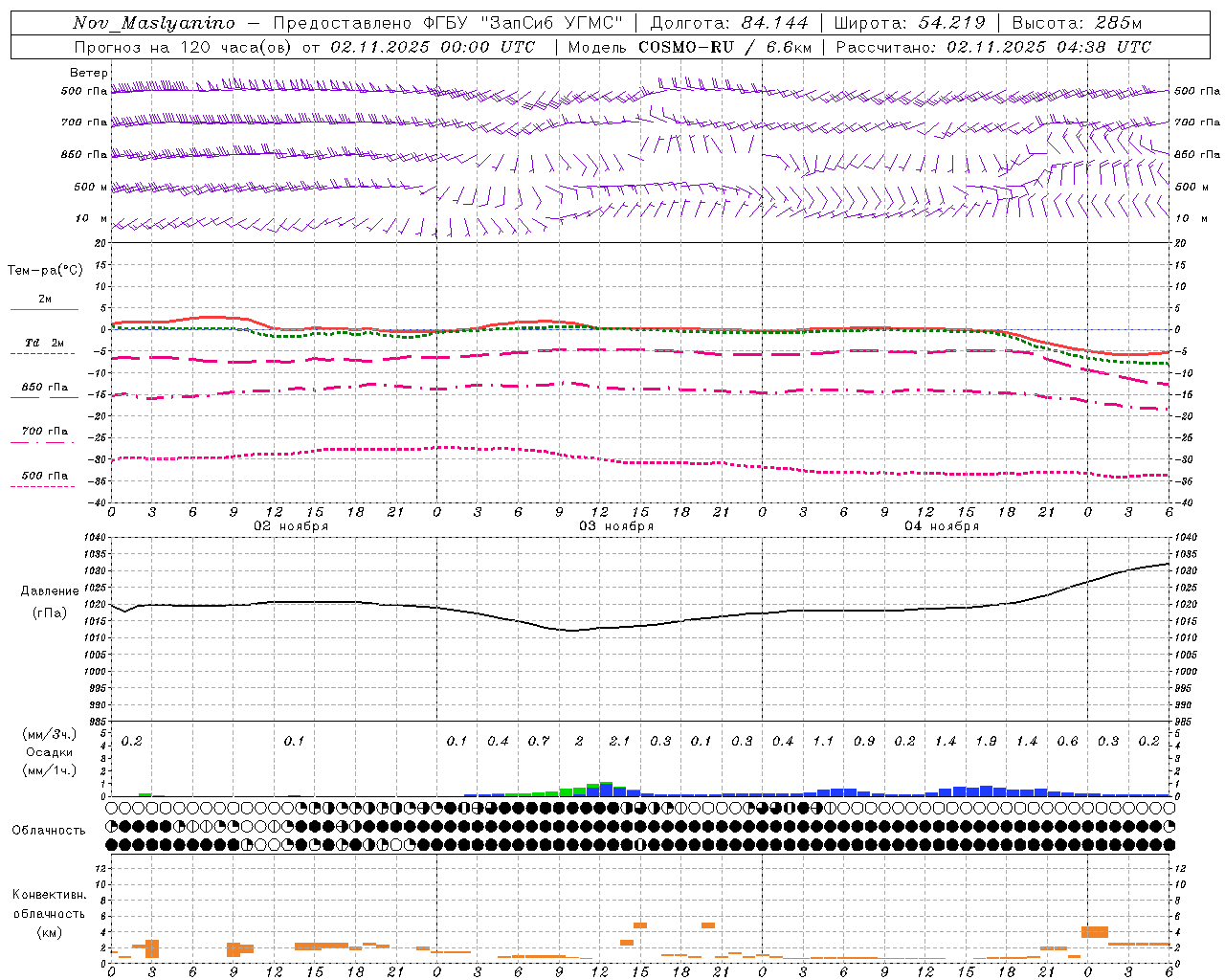Click the "02 ноября" date label
This screenshot has height=980, width=1225.
[x=291, y=526]
